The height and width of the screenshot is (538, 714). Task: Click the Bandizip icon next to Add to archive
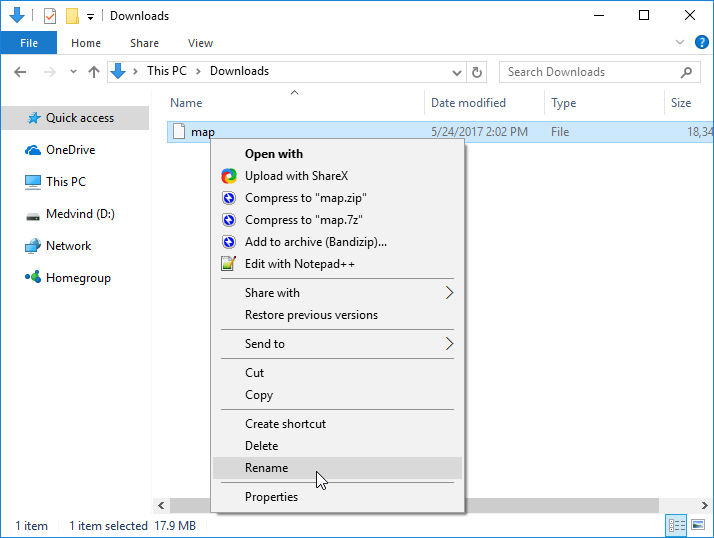pyautogui.click(x=229, y=242)
